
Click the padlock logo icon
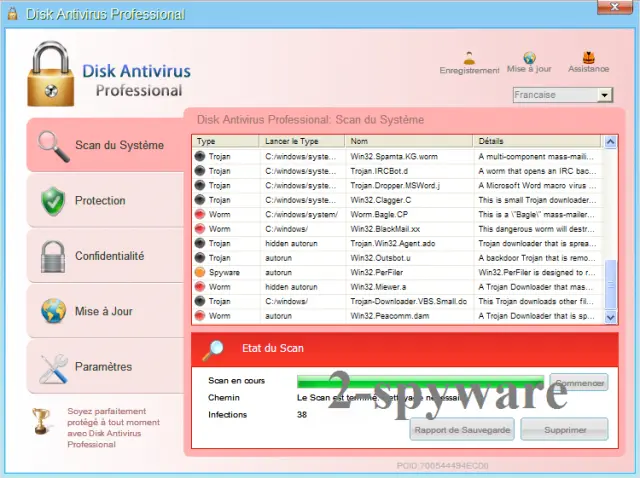[x=51, y=73]
